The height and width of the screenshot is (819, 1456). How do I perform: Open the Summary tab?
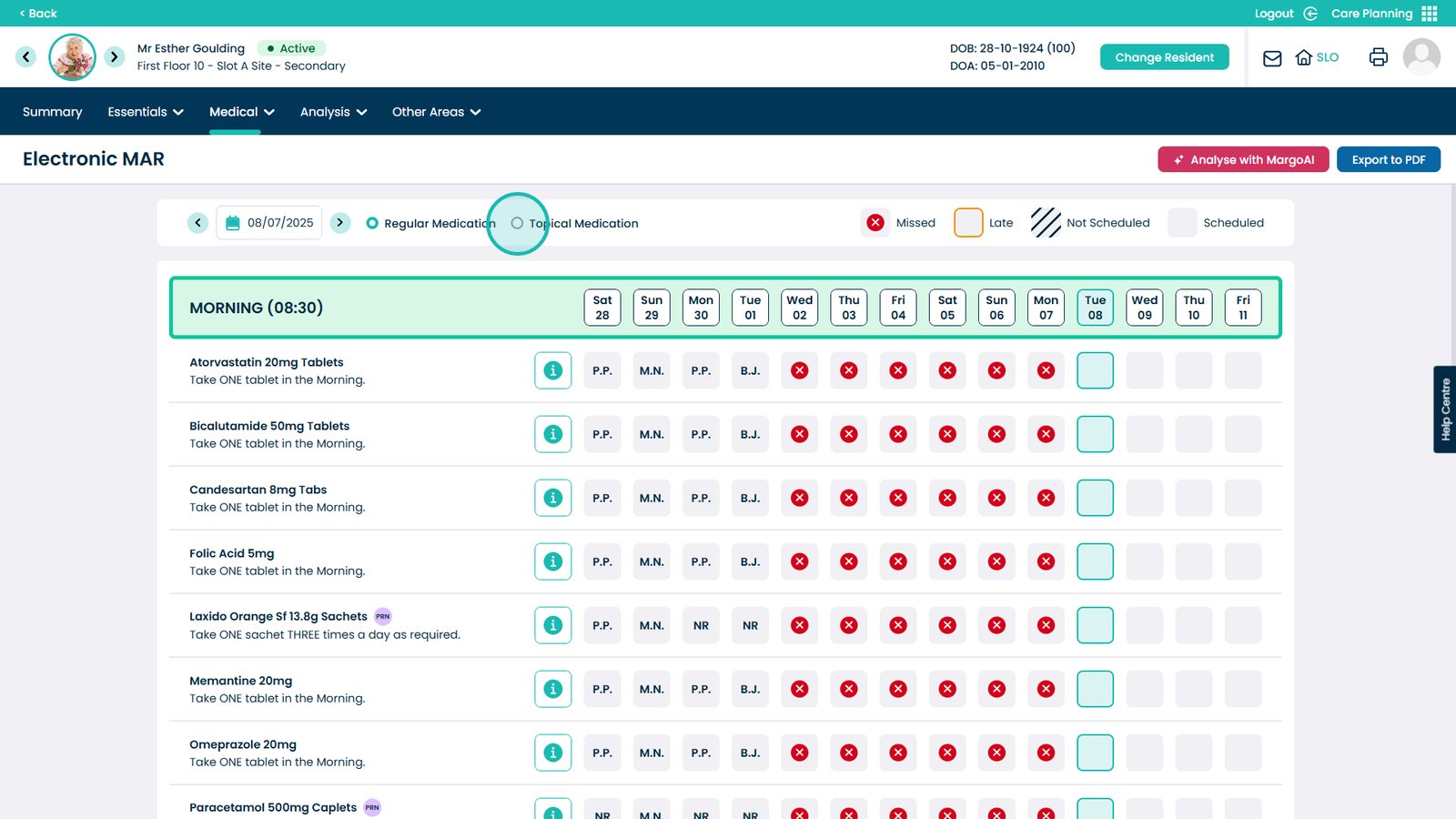pyautogui.click(x=52, y=112)
